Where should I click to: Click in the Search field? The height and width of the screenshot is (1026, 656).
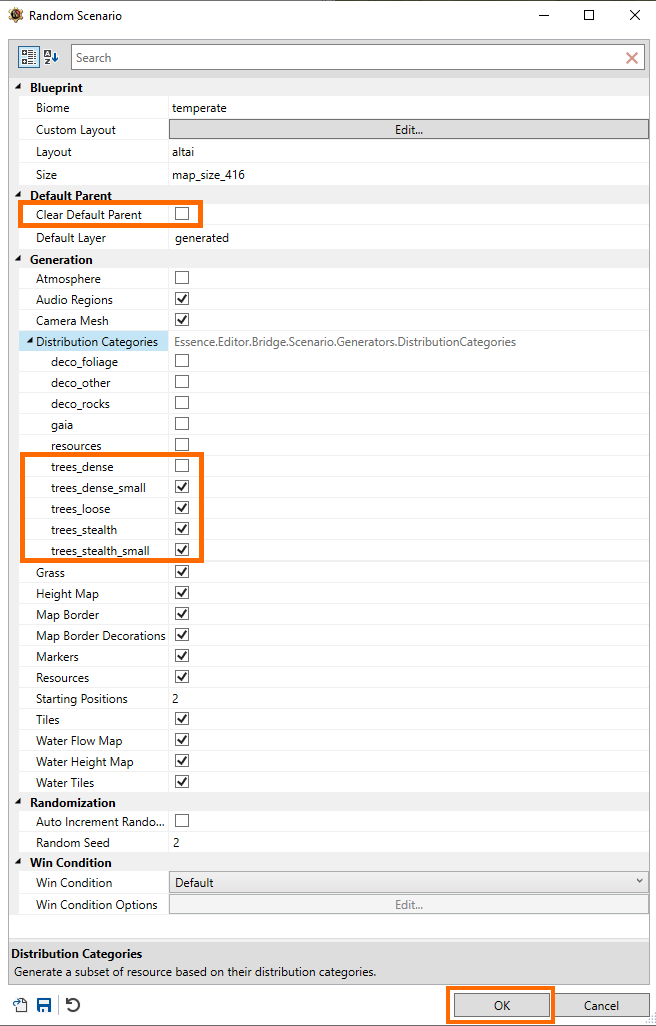[x=347, y=58]
